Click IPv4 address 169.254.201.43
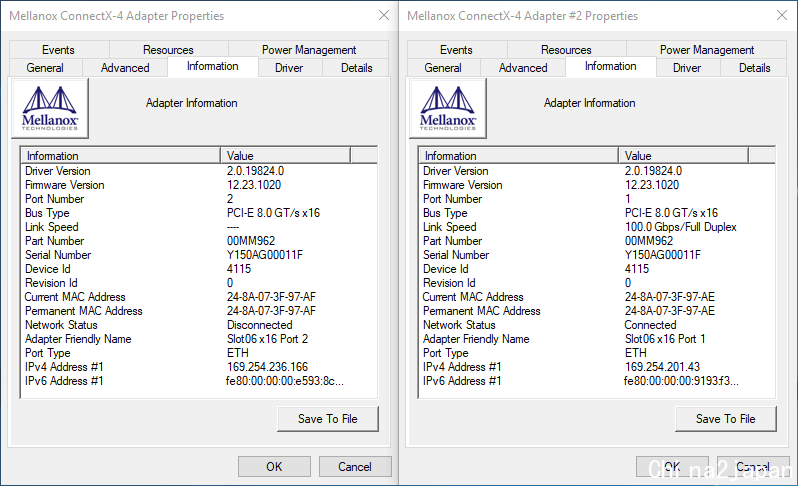798x486 pixels. point(662,367)
